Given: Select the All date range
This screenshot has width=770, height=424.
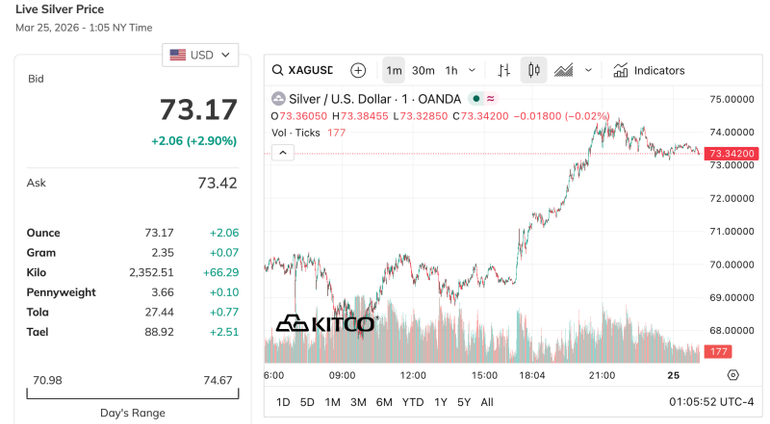Looking at the screenshot, I should (487, 402).
